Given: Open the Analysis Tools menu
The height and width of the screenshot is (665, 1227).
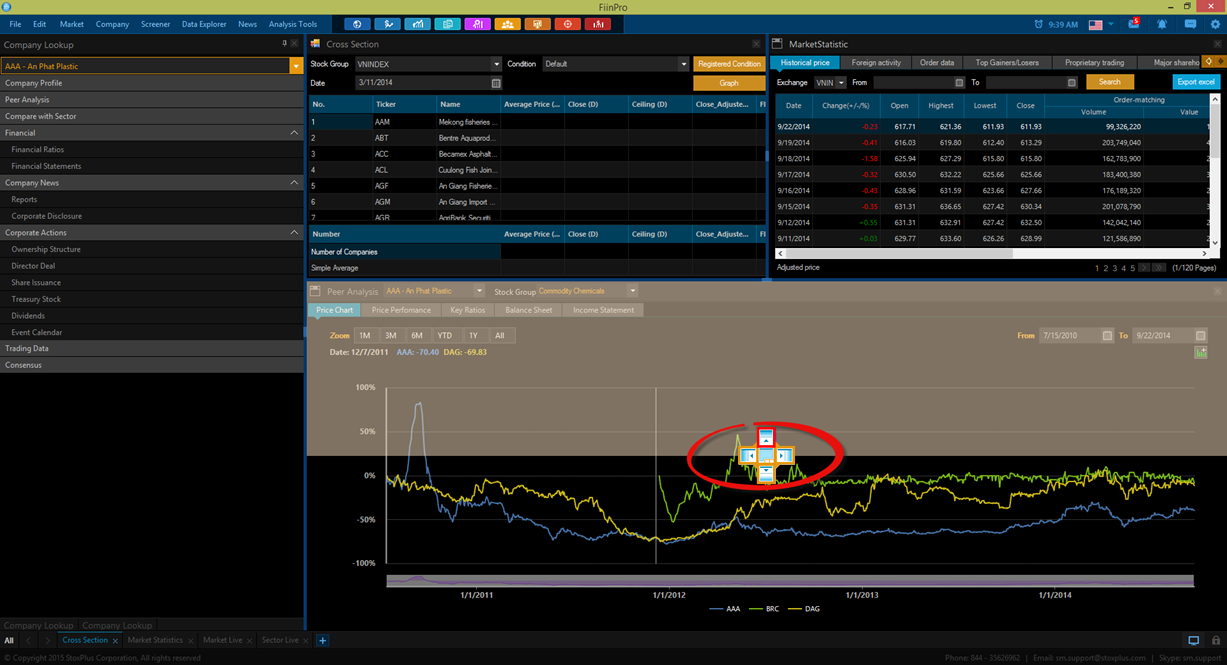Looking at the screenshot, I should [293, 24].
